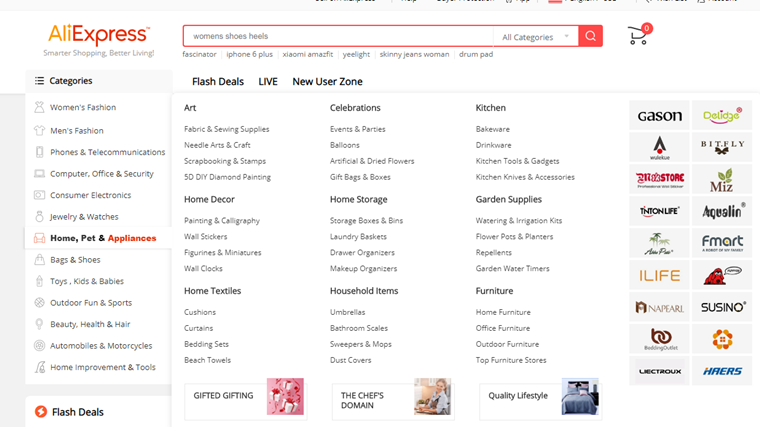
Task: Click the skinny jeans woman suggestion
Action: coord(414,54)
